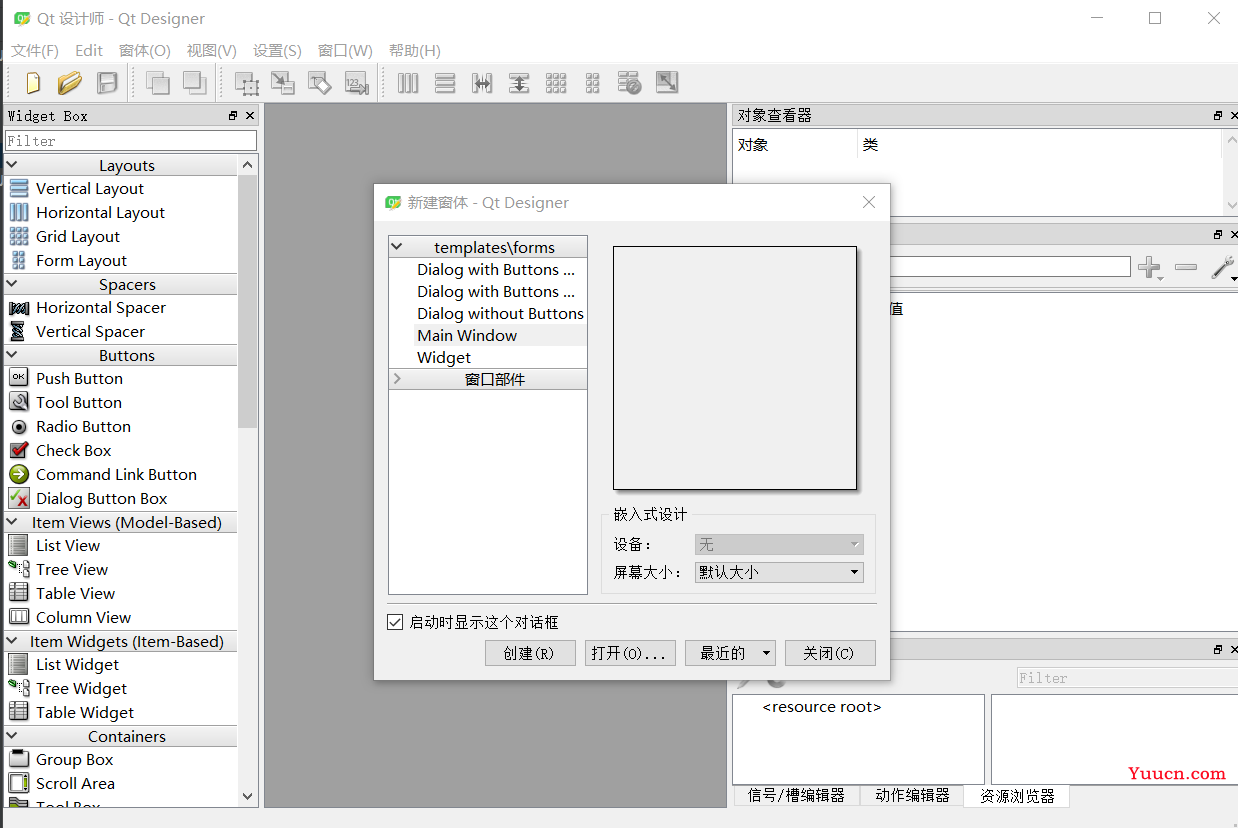Select the Edit Buddies mode icon

320,83
